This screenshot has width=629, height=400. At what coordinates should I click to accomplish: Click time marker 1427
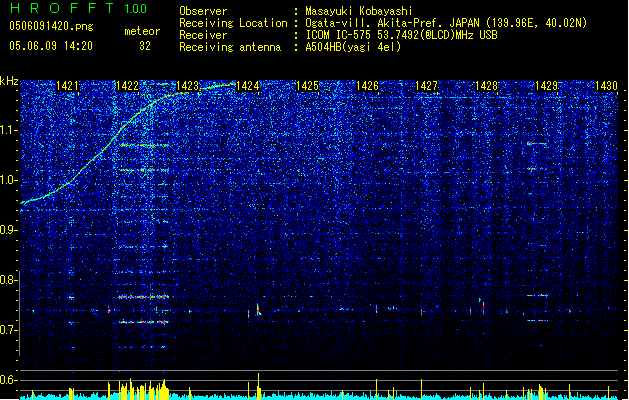[x=426, y=86]
